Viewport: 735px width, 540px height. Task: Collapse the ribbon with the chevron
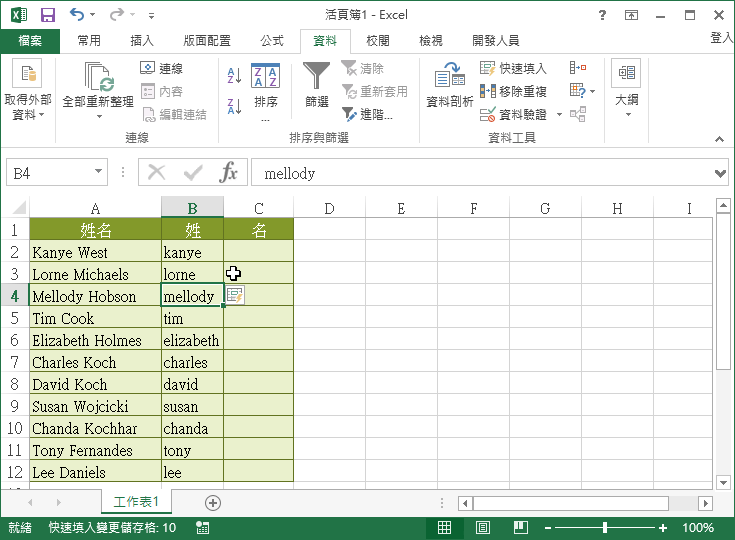(720, 139)
